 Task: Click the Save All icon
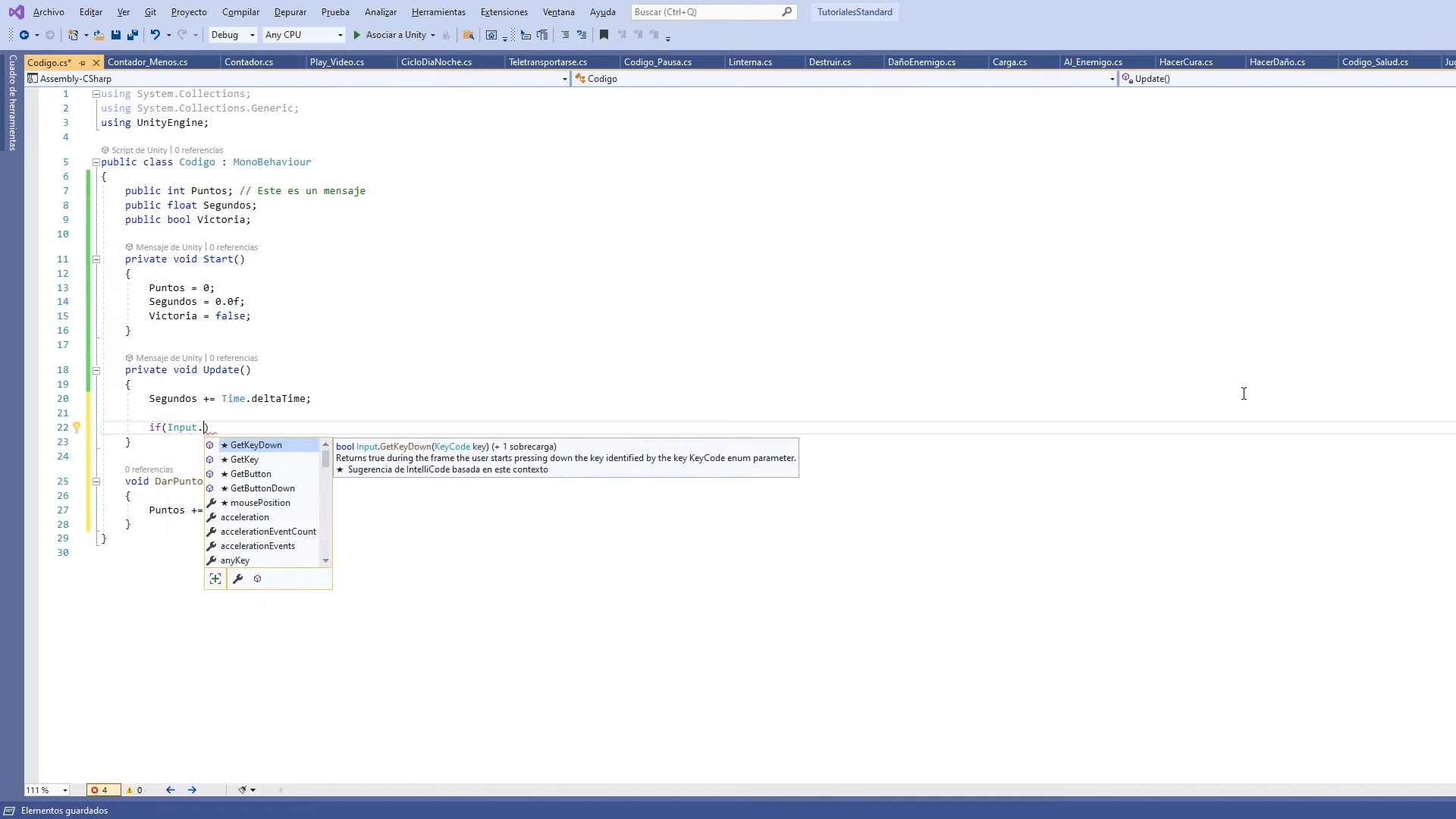point(133,35)
